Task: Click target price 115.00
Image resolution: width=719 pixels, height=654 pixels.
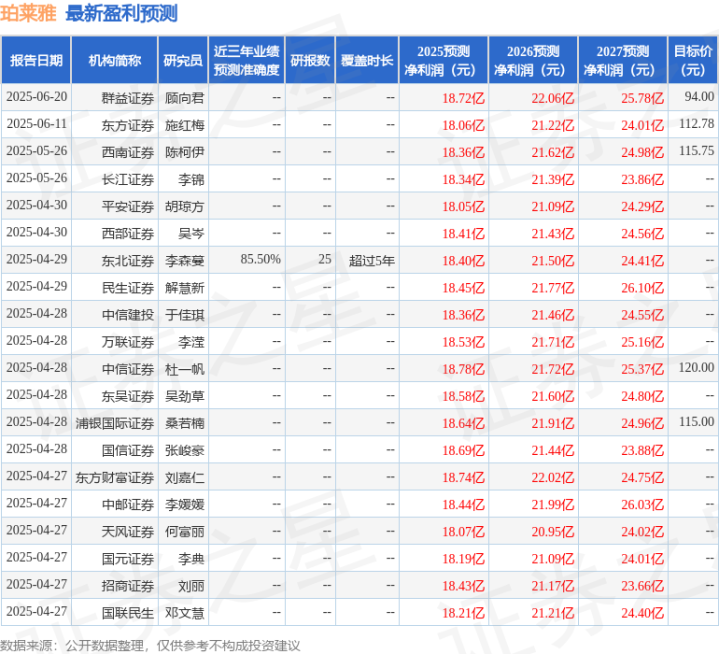Action: tap(697, 421)
